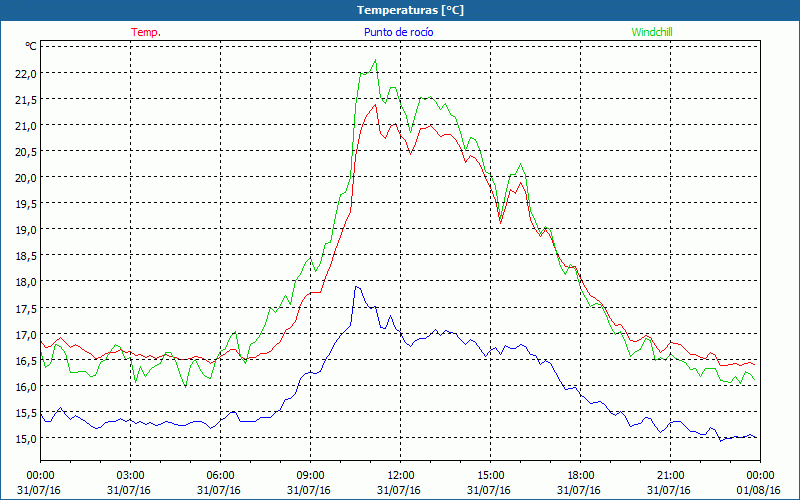Click the 15,5 y-axis value
The width and height of the screenshot is (800, 500).
click(x=27, y=413)
